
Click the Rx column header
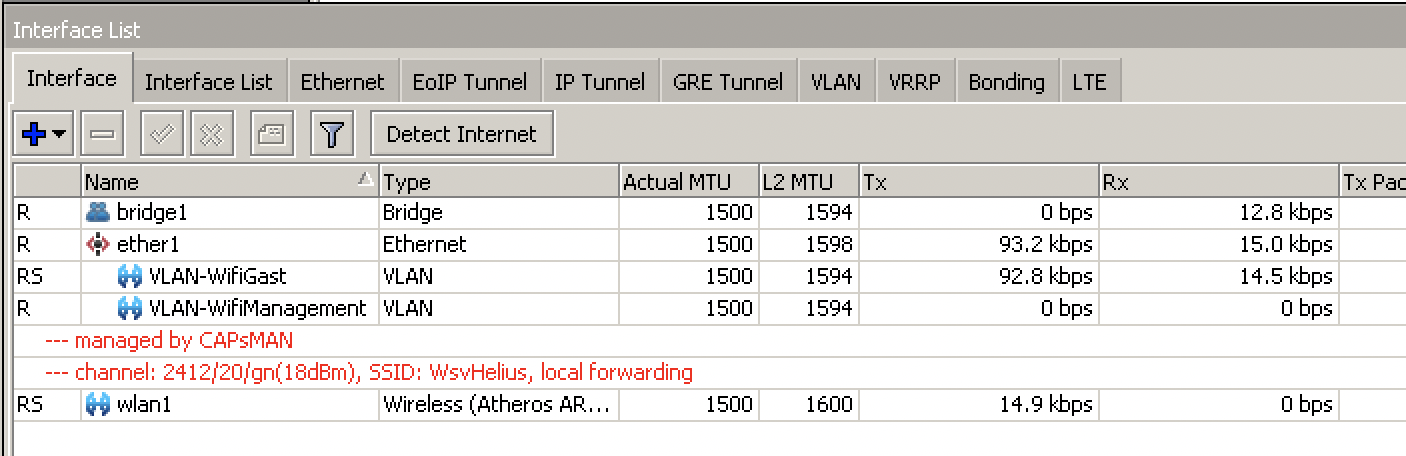(1219, 182)
